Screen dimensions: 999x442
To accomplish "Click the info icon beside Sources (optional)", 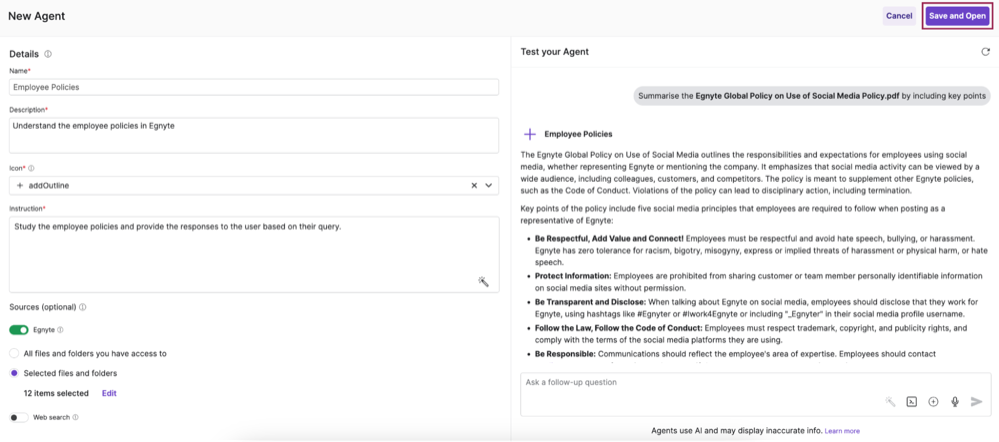I will click(x=83, y=307).
